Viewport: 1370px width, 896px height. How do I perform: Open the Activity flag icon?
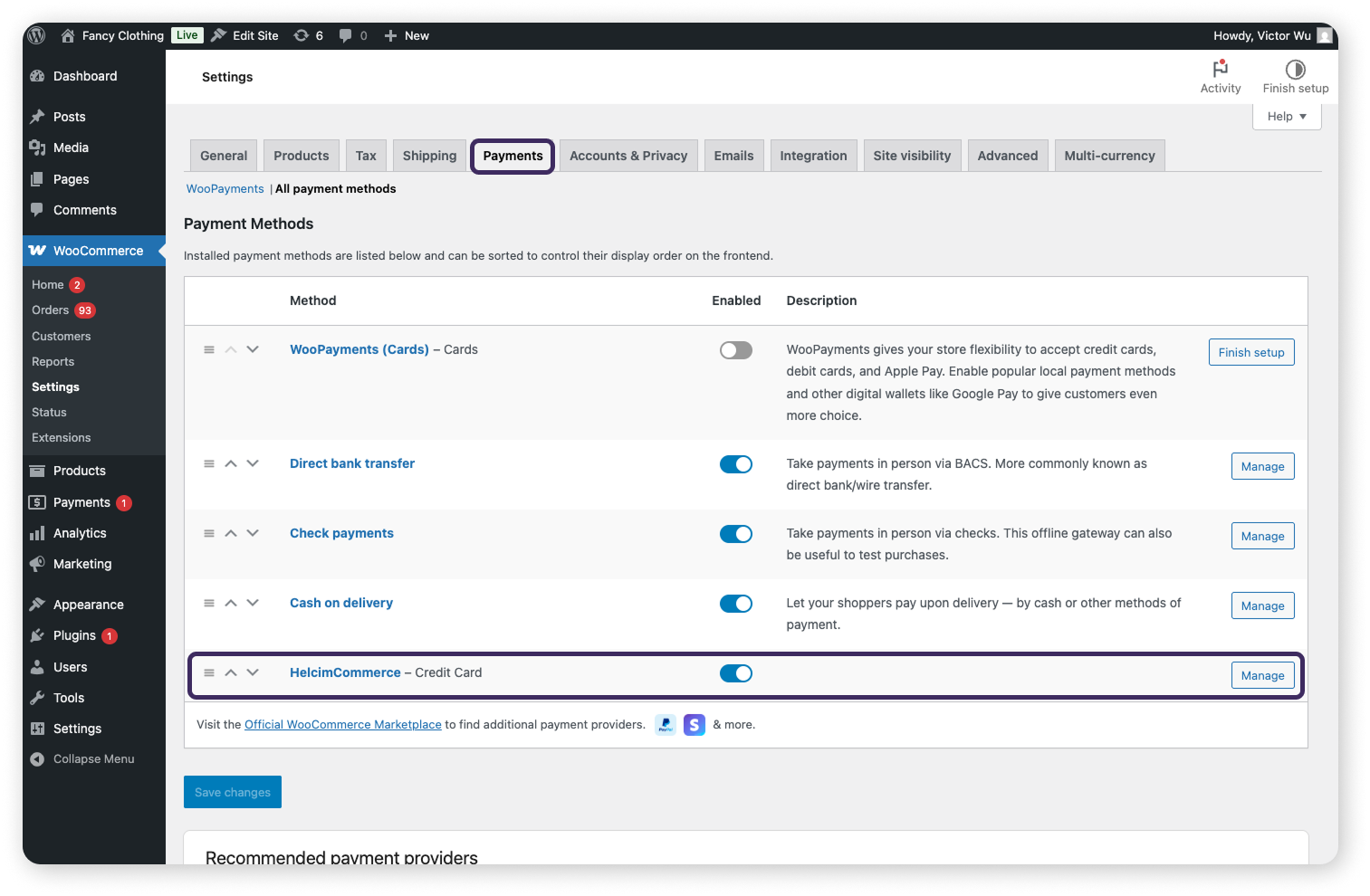[1221, 69]
